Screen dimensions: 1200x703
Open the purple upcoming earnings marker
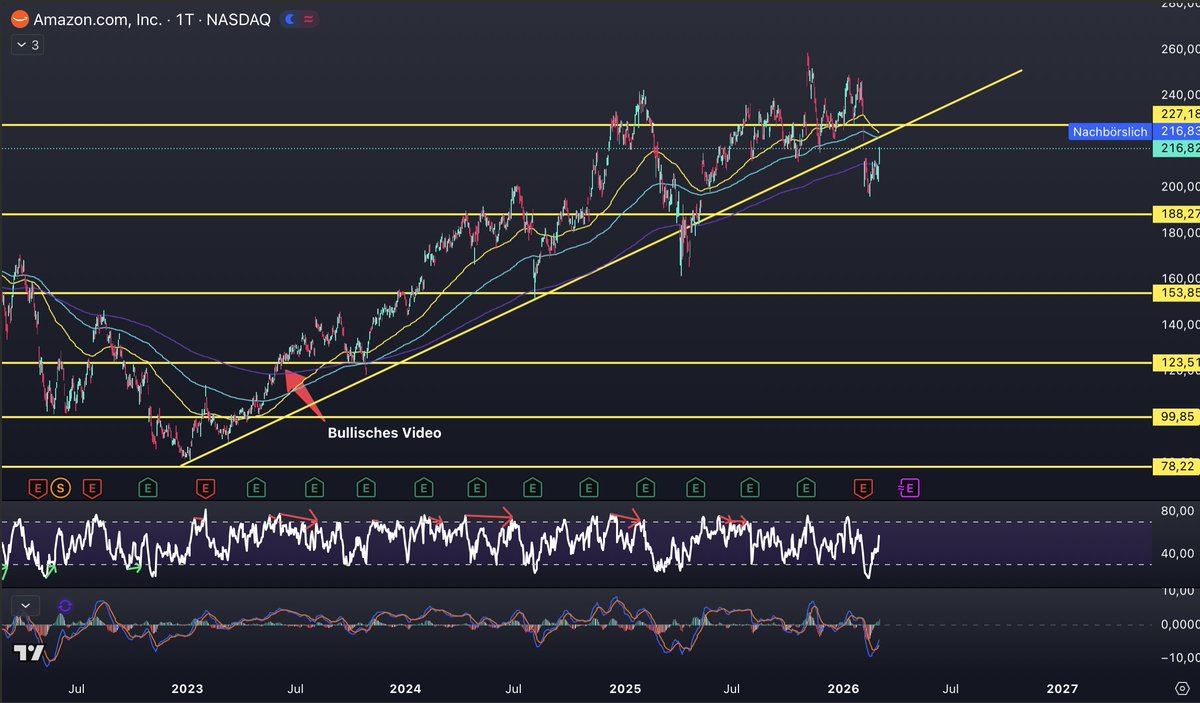pyautogui.click(x=909, y=488)
